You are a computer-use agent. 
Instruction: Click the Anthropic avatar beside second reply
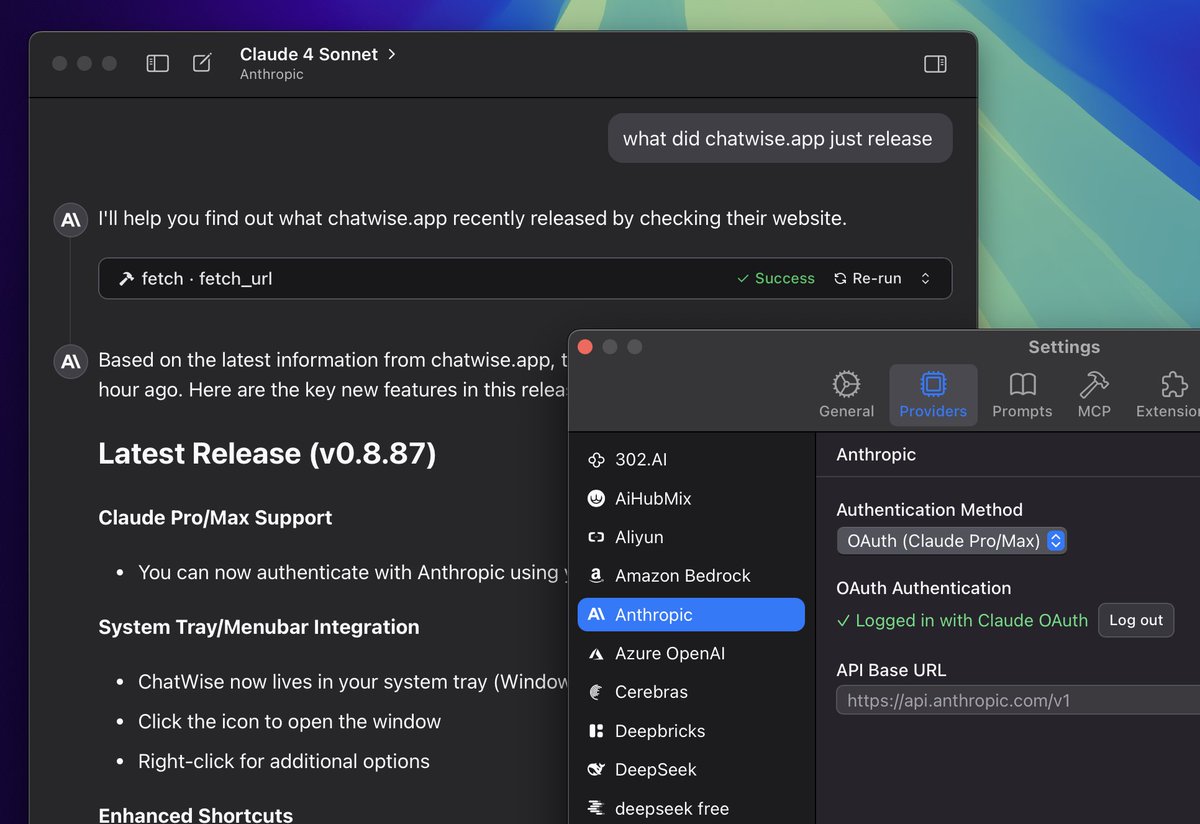(x=71, y=361)
